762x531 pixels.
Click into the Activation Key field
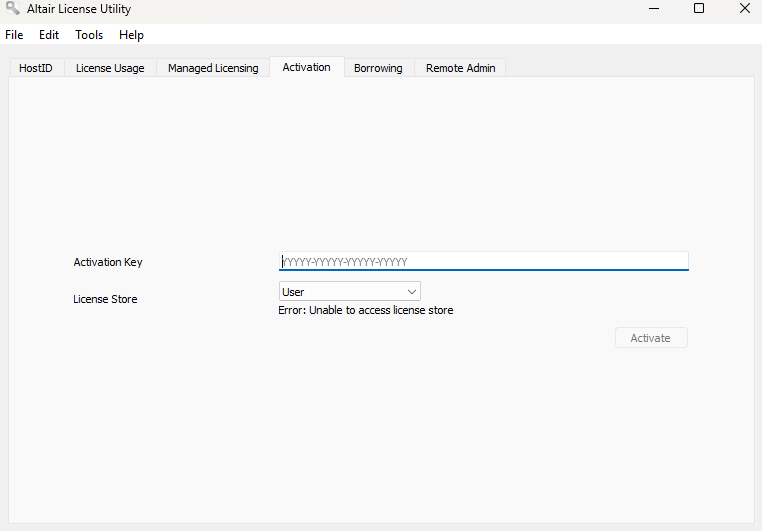(484, 261)
